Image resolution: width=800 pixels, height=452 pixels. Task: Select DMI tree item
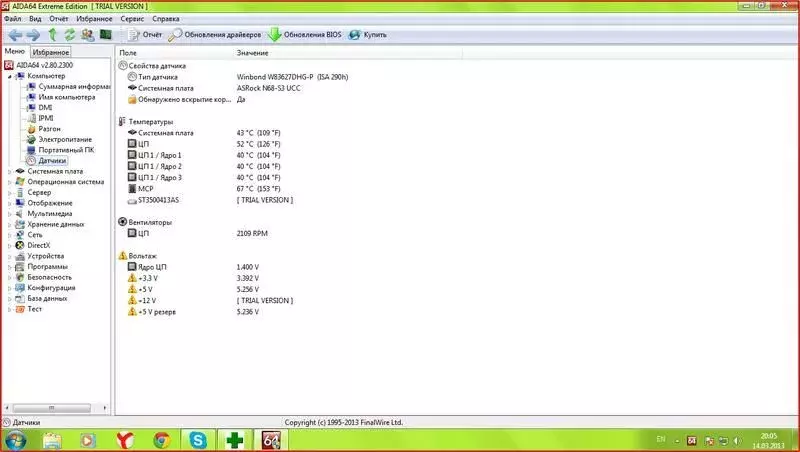(39, 108)
